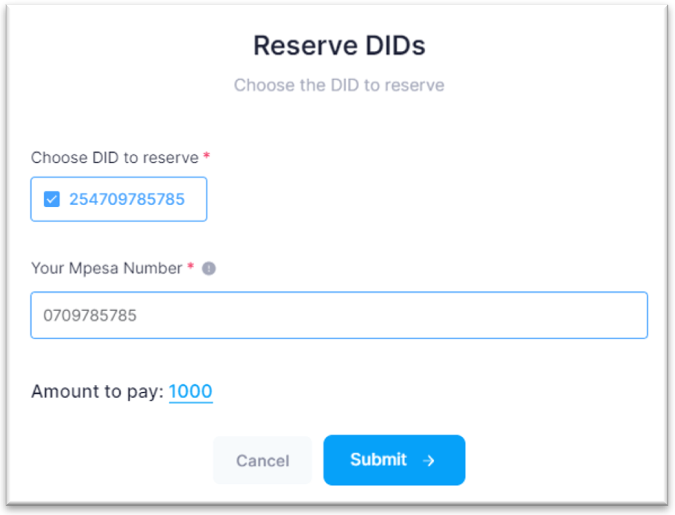Click the checkmark icon for 254709785785
Image resolution: width=675 pixels, height=515 pixels.
(x=52, y=199)
